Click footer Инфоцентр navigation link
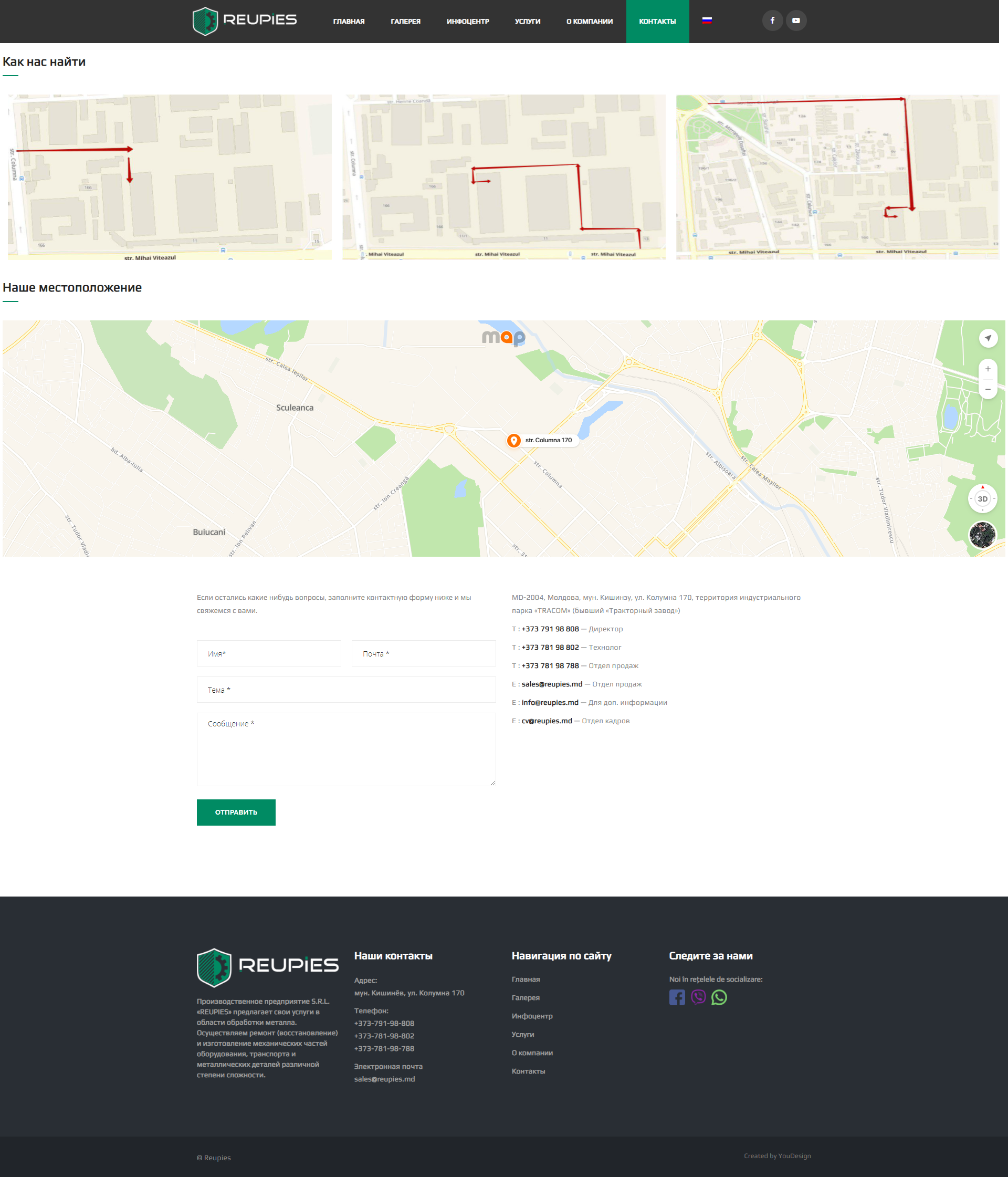This screenshot has width=1008, height=1177. coord(531,1016)
